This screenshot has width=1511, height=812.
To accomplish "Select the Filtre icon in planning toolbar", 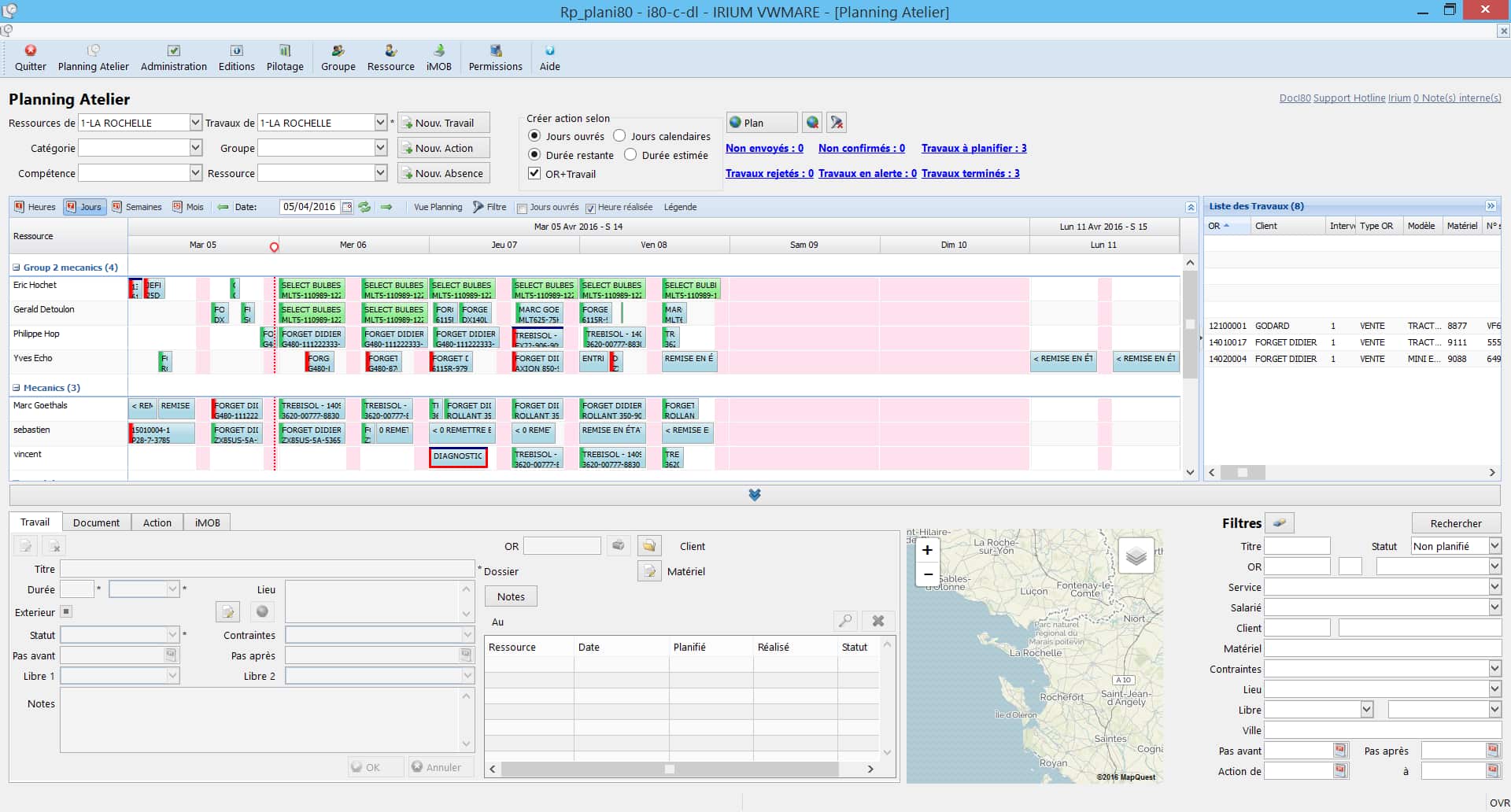I will click(x=478, y=207).
